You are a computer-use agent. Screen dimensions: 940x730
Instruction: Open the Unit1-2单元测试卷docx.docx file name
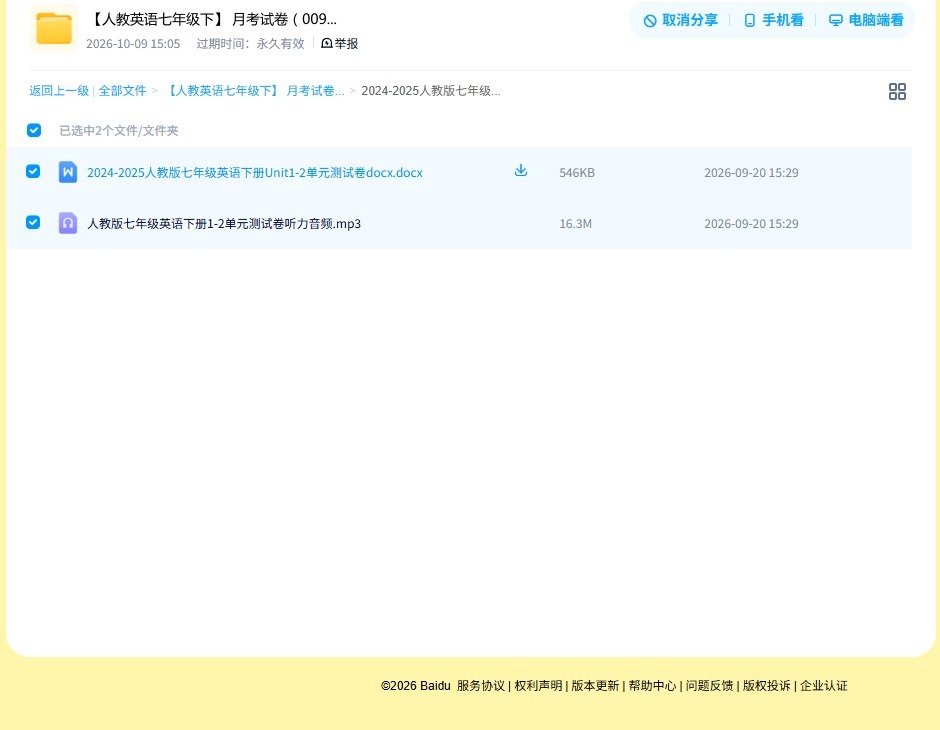click(x=255, y=173)
